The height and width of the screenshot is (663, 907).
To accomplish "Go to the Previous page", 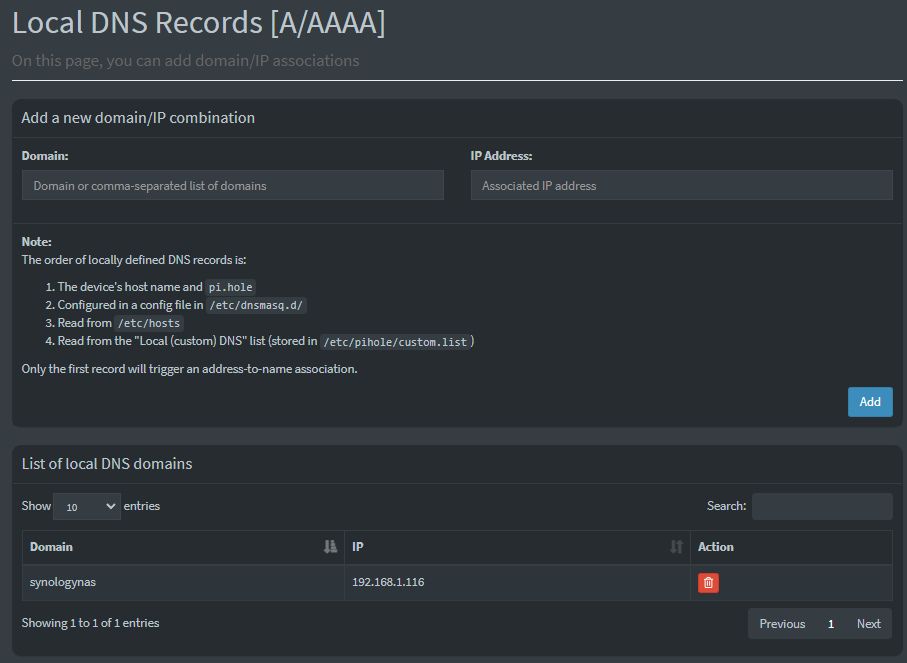I will (x=781, y=624).
